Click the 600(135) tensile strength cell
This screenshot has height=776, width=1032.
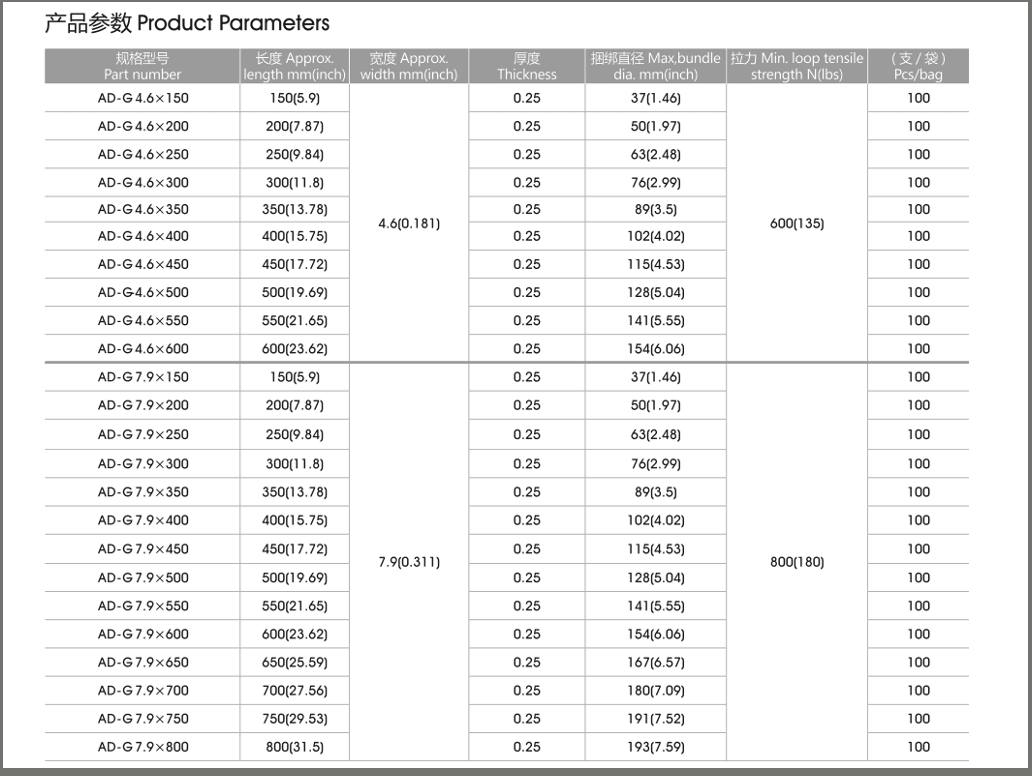tap(796, 224)
